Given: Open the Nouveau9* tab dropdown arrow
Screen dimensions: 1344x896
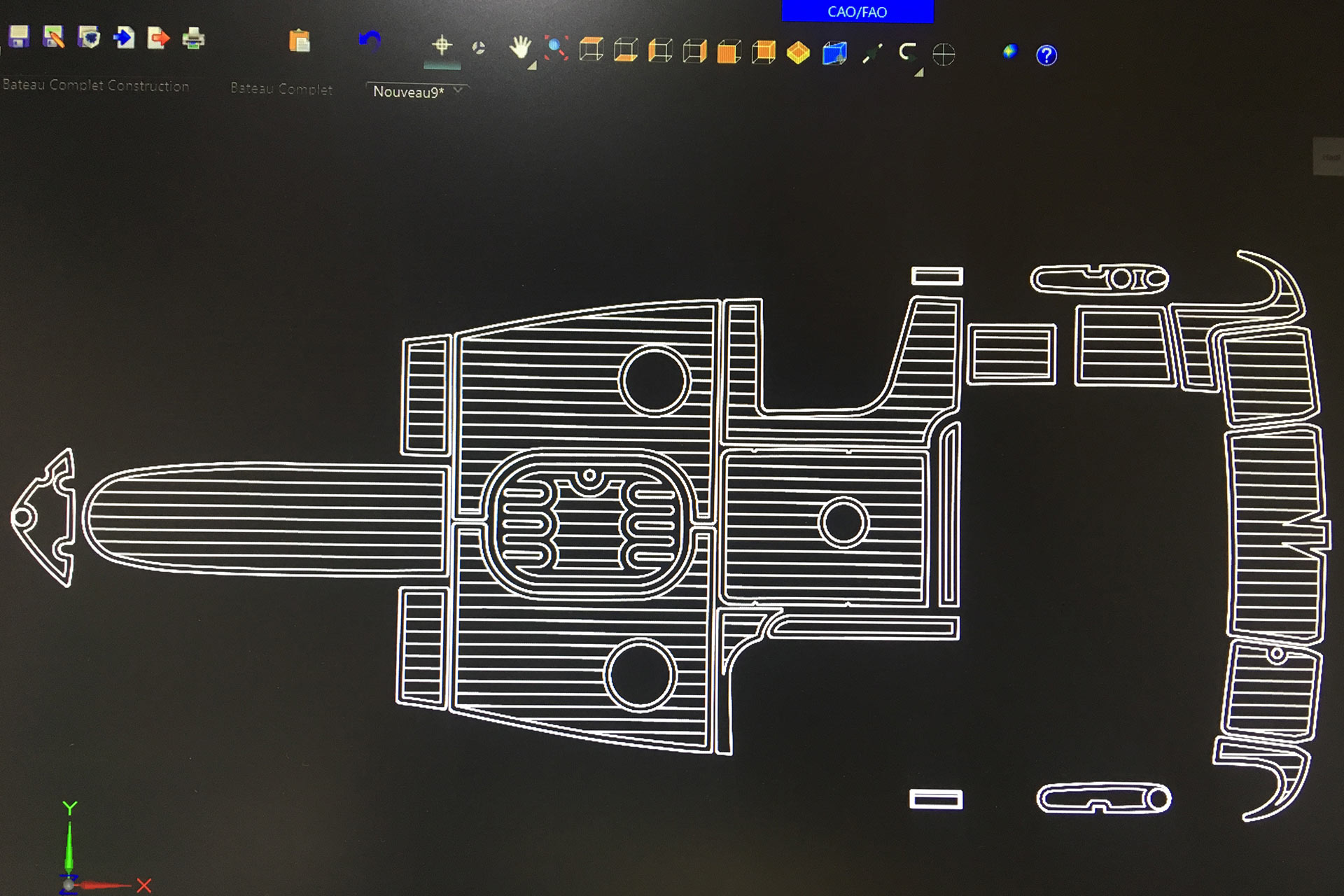Looking at the screenshot, I should pyautogui.click(x=458, y=90).
